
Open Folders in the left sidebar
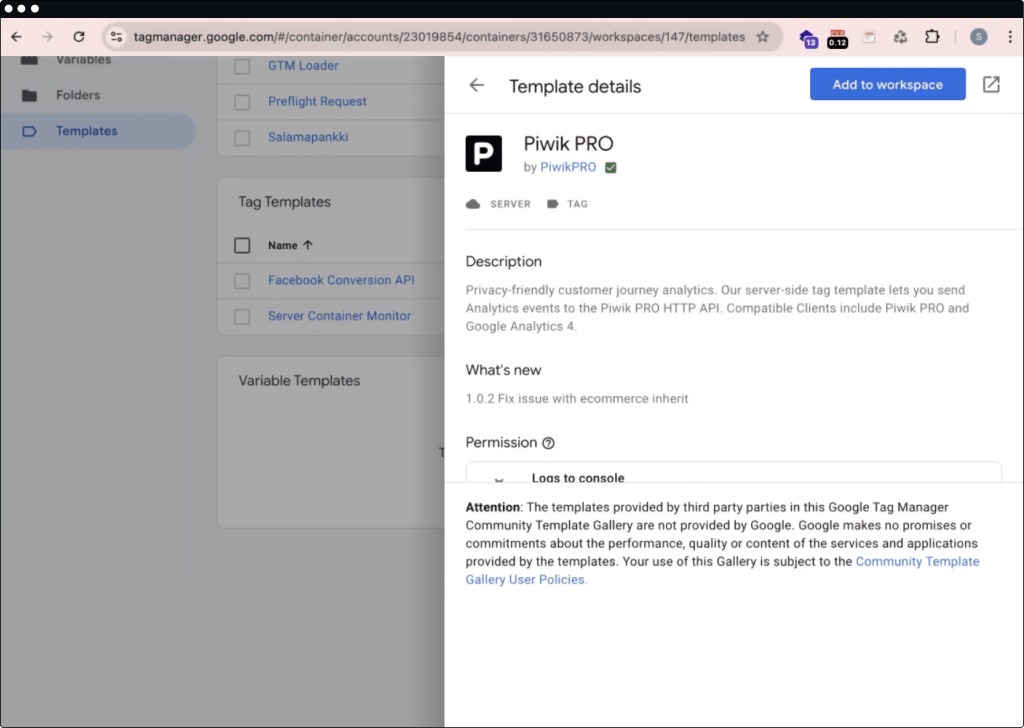(x=78, y=95)
